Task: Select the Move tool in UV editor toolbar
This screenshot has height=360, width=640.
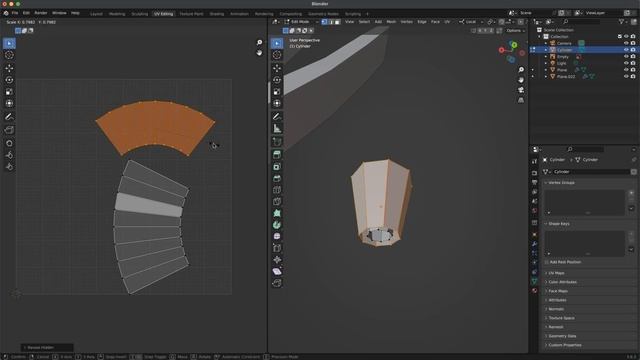Action: 9,68
